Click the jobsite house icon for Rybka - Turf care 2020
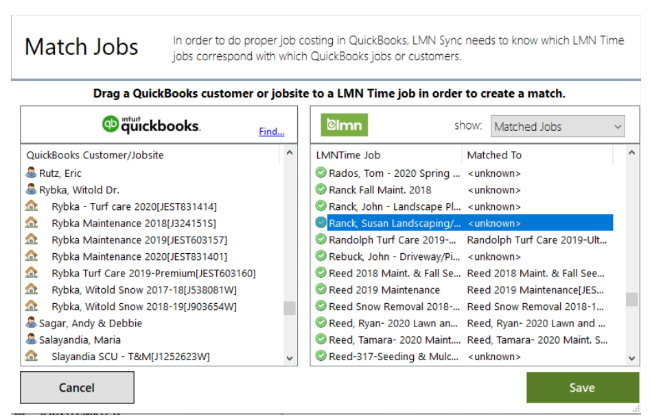The height and width of the screenshot is (418, 654). tap(31, 206)
